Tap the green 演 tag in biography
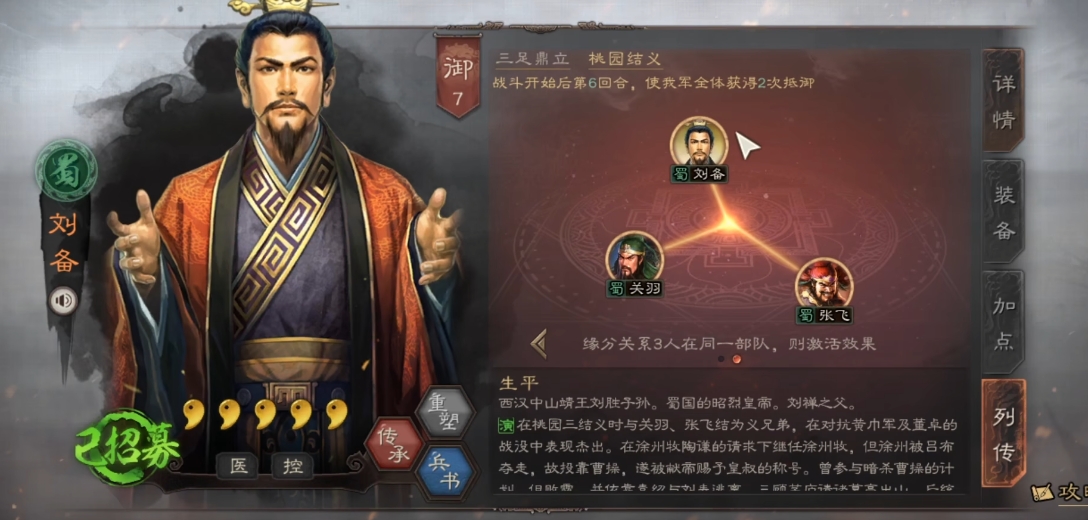This screenshot has width=1088, height=520. pos(504,423)
